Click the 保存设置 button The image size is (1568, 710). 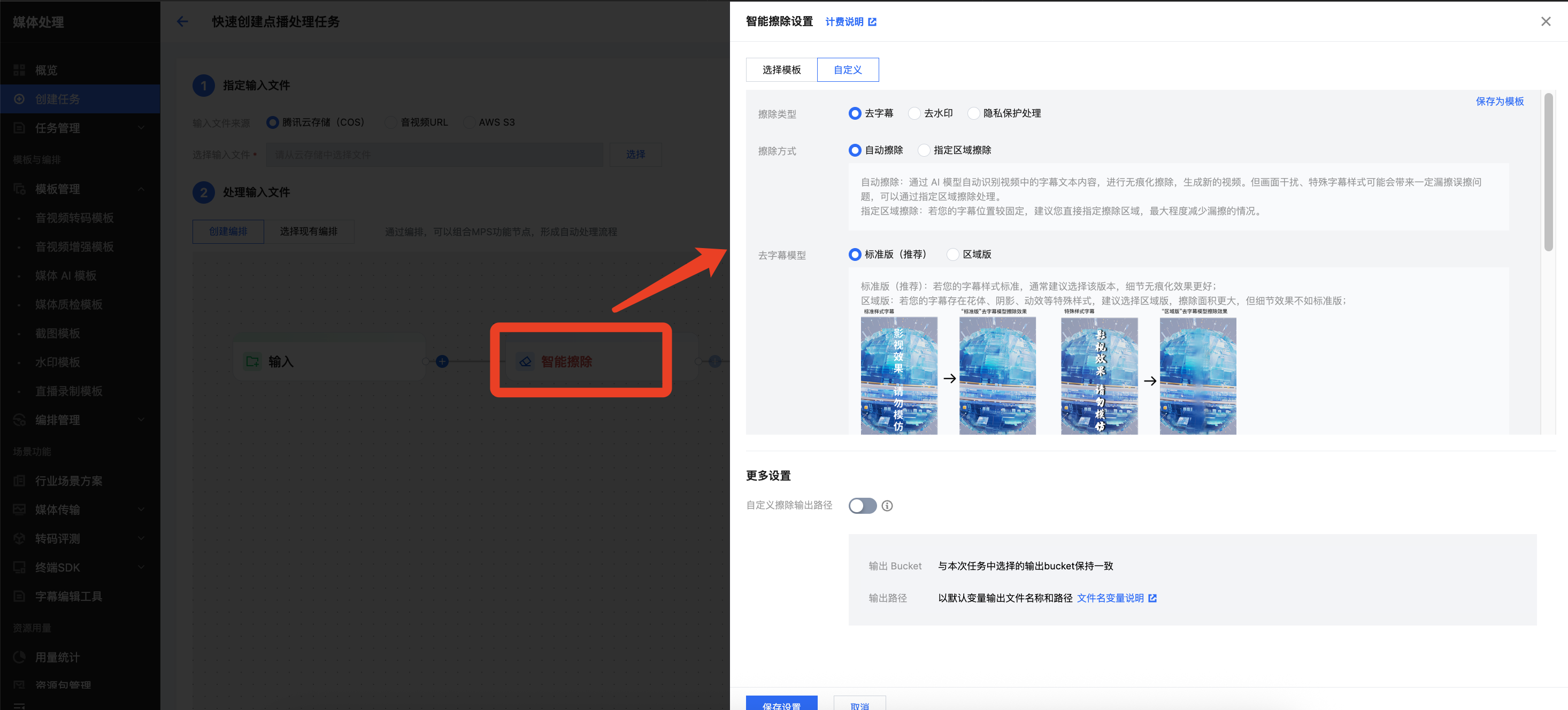[781, 703]
